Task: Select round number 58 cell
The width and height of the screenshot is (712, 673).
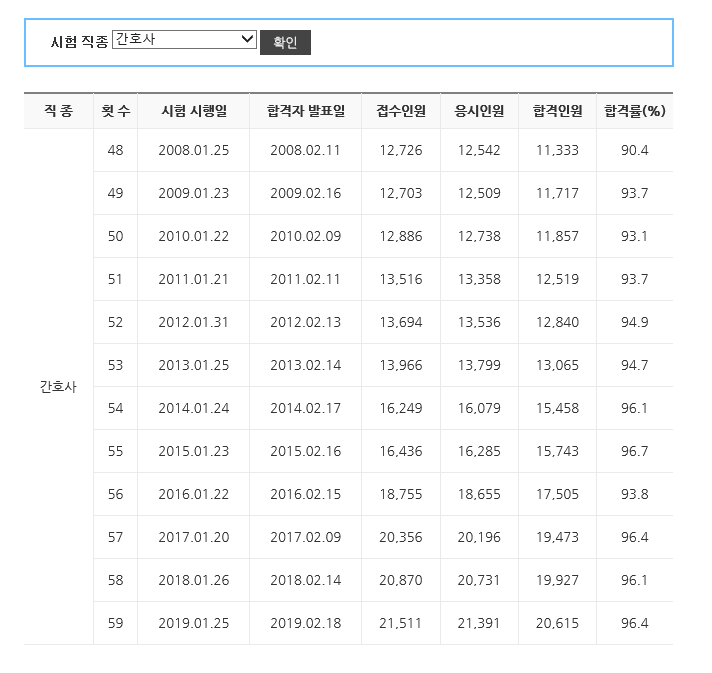Action: point(115,580)
